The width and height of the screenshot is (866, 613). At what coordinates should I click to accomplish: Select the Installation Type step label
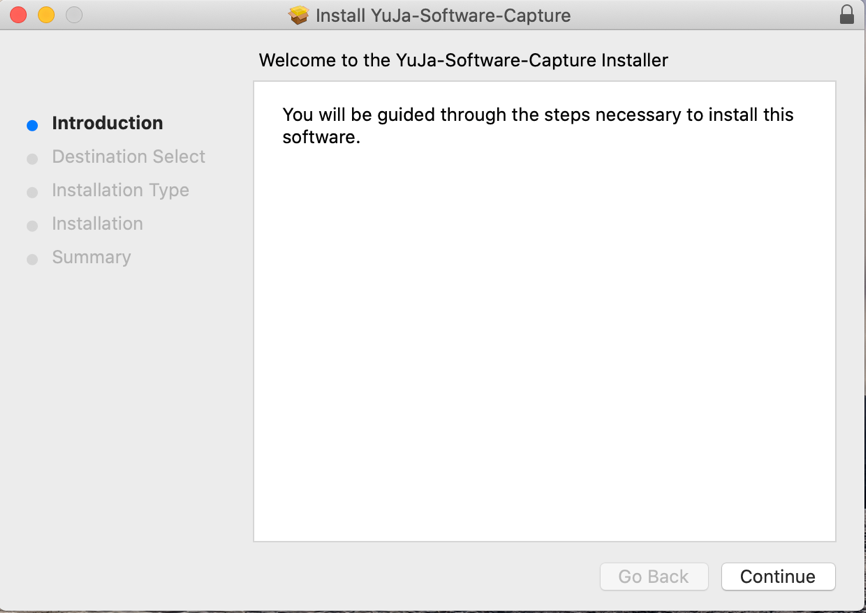120,191
